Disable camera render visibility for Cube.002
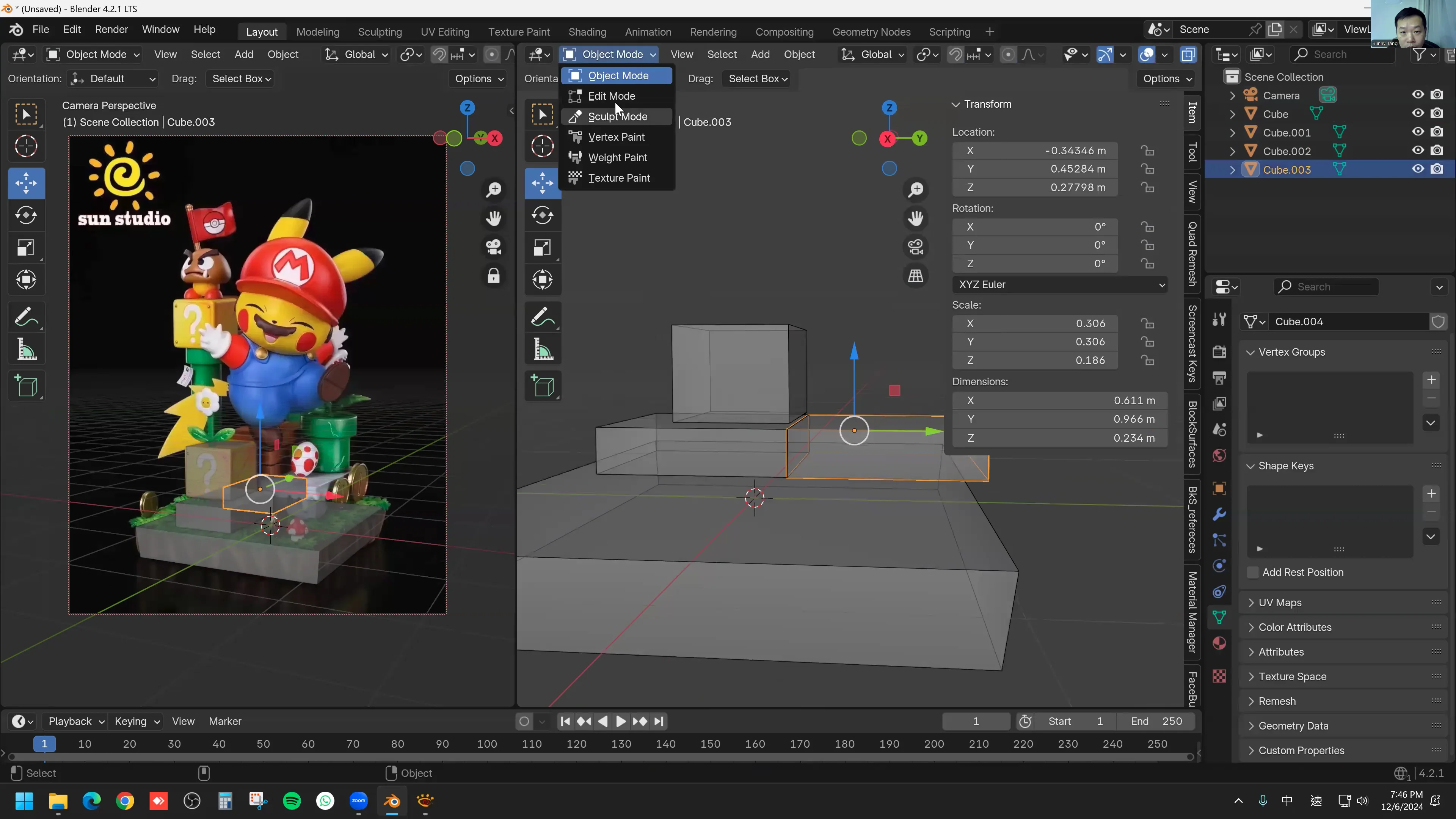Viewport: 1456px width, 819px height. [x=1437, y=150]
